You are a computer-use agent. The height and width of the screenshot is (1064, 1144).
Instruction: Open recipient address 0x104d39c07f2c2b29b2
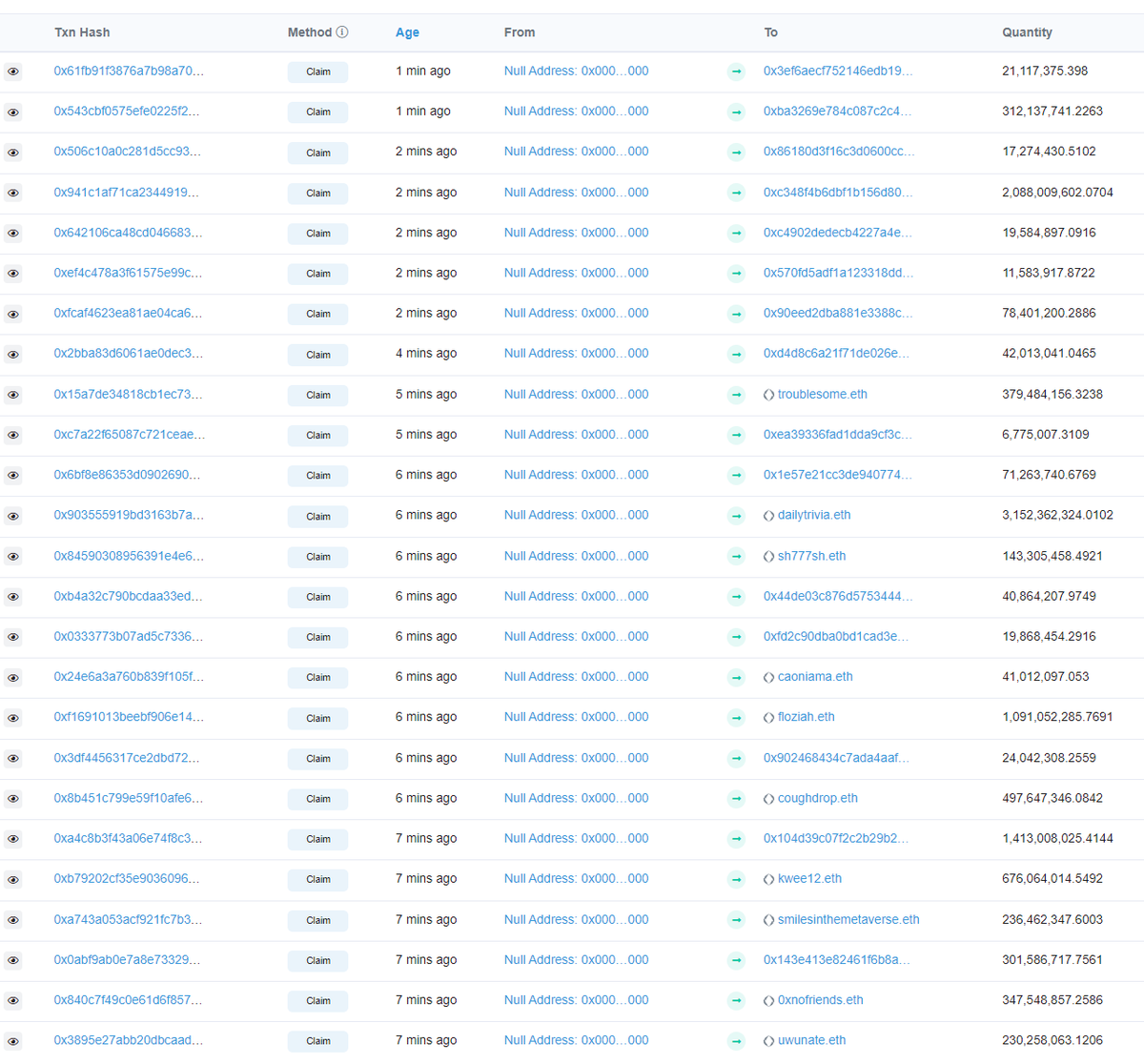point(836,838)
